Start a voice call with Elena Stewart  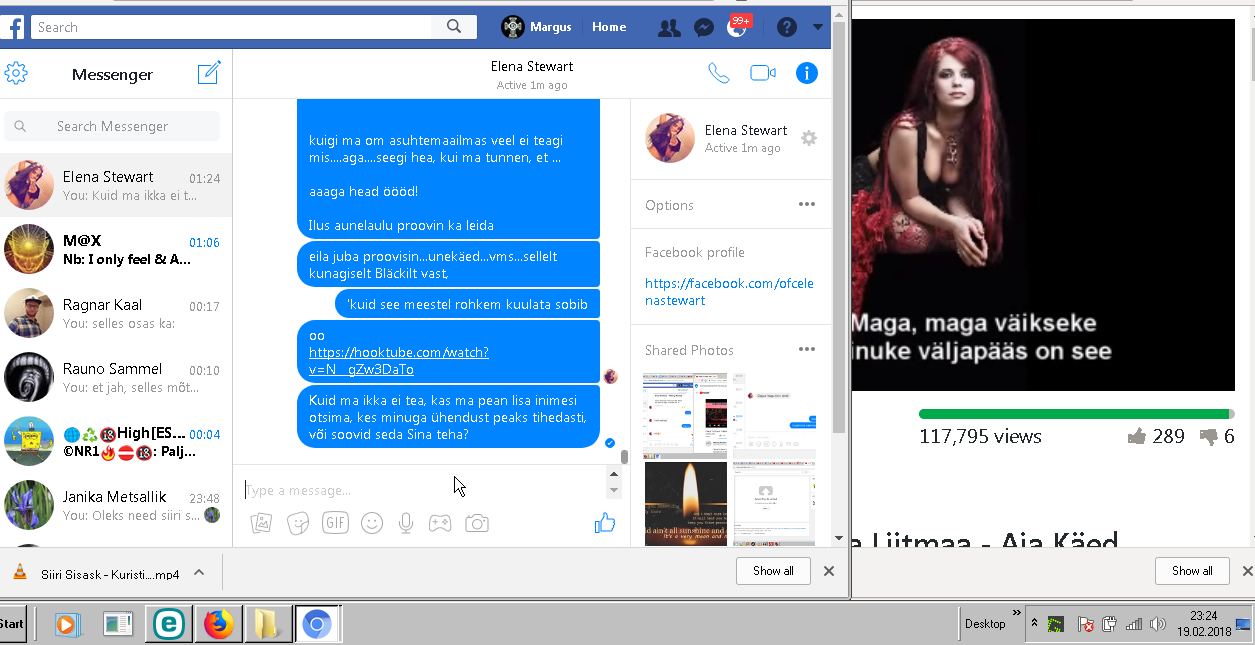(718, 73)
